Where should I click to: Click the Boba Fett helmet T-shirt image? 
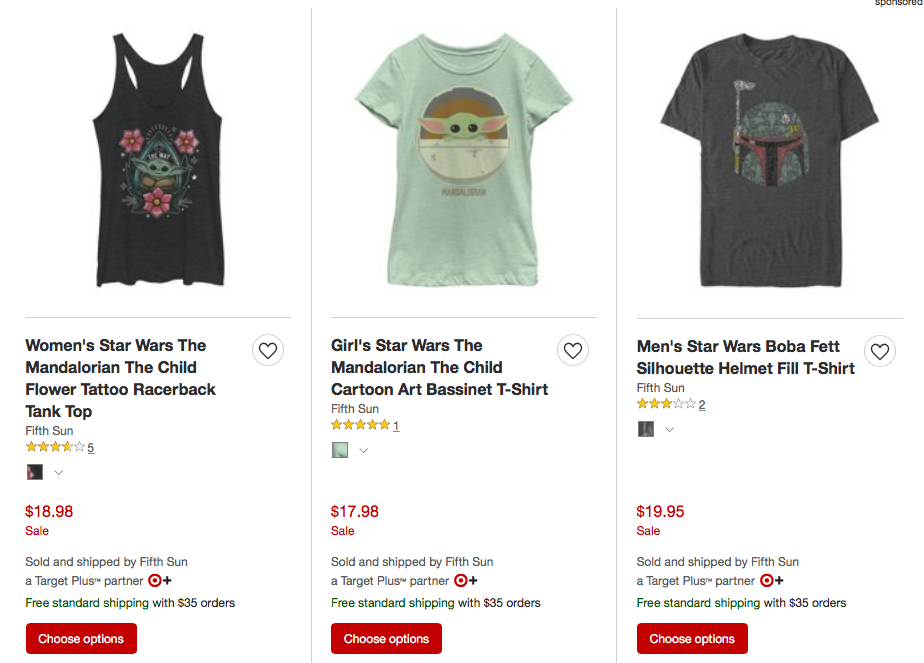[768, 160]
